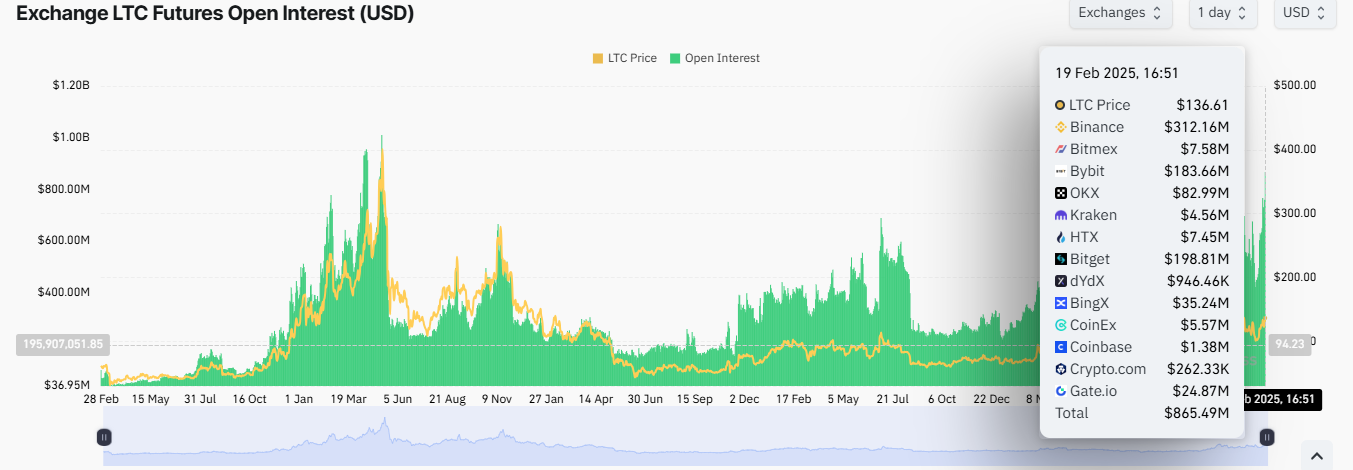The width and height of the screenshot is (1353, 470).
Task: Click the left range slider handle
Action: [103, 437]
